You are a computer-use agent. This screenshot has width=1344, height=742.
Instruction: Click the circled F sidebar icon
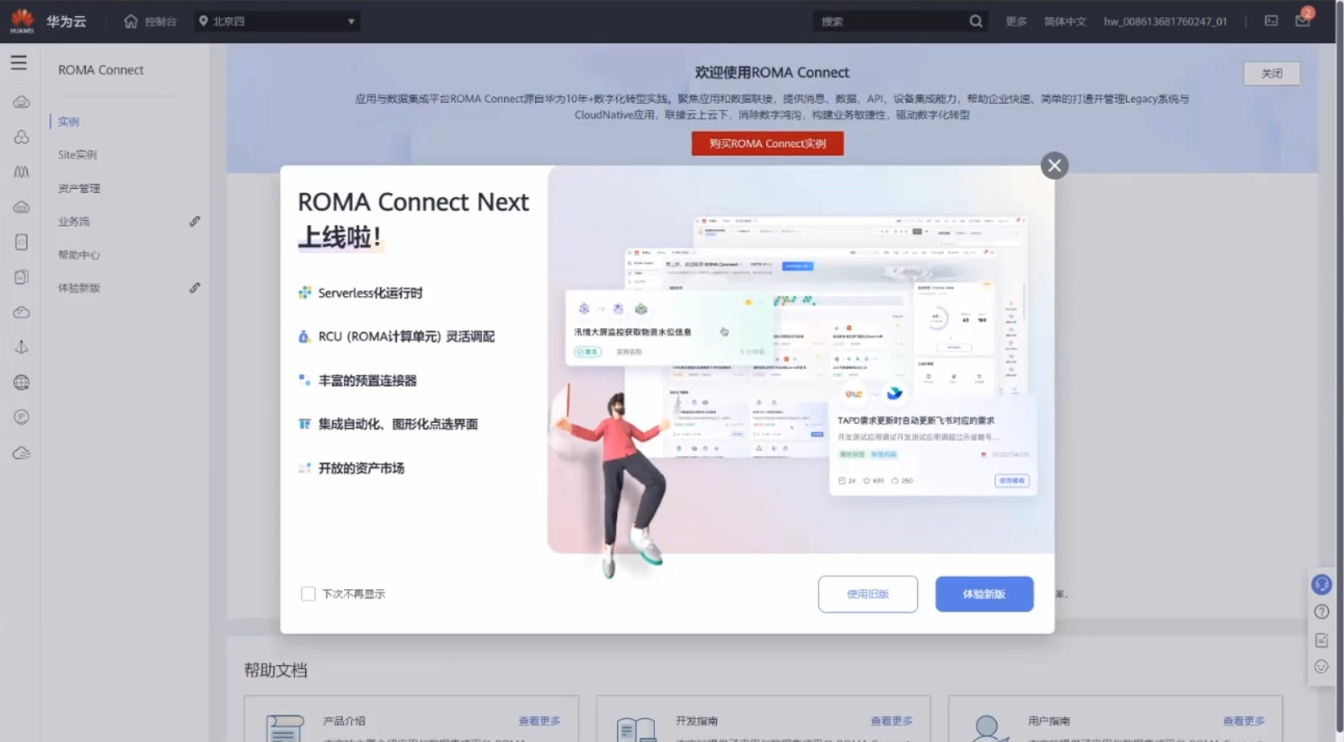(x=21, y=417)
